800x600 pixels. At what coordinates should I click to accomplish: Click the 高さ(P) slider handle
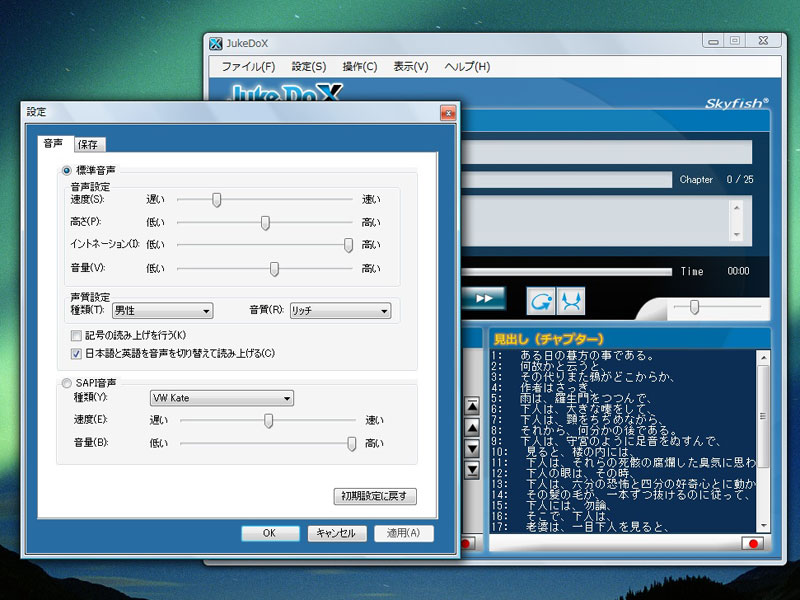[265, 223]
